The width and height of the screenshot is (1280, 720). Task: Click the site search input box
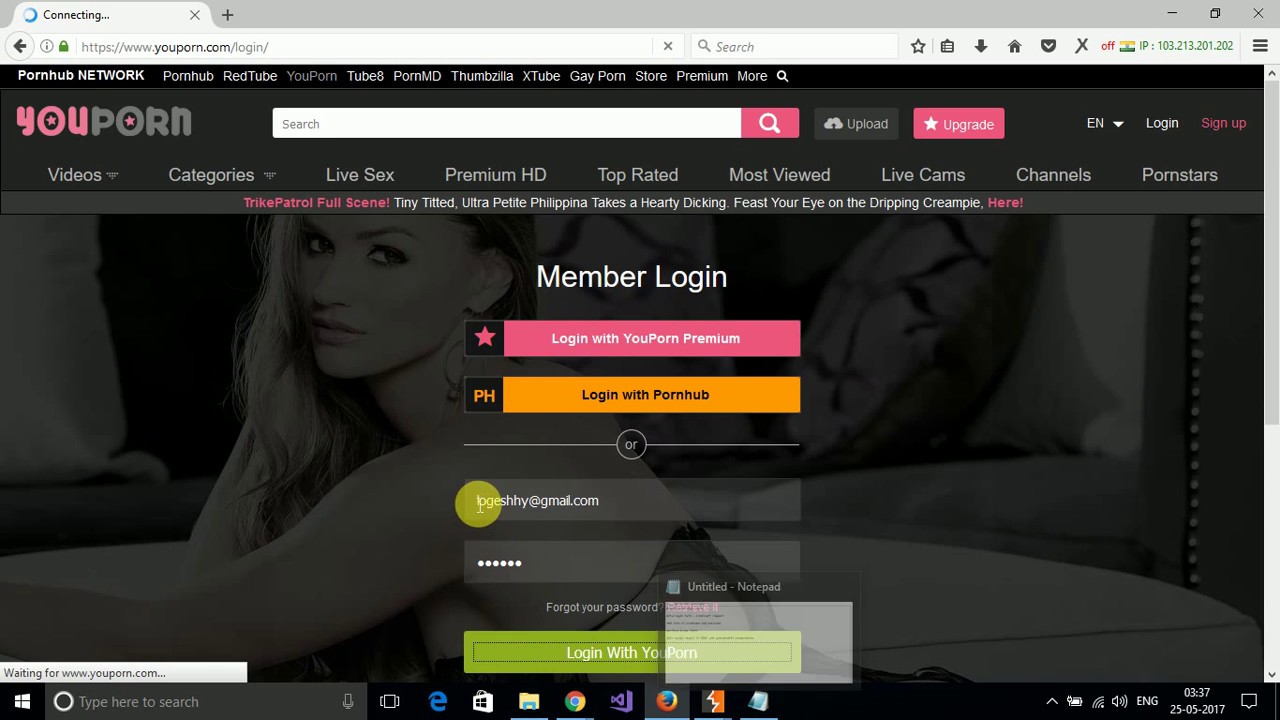507,123
